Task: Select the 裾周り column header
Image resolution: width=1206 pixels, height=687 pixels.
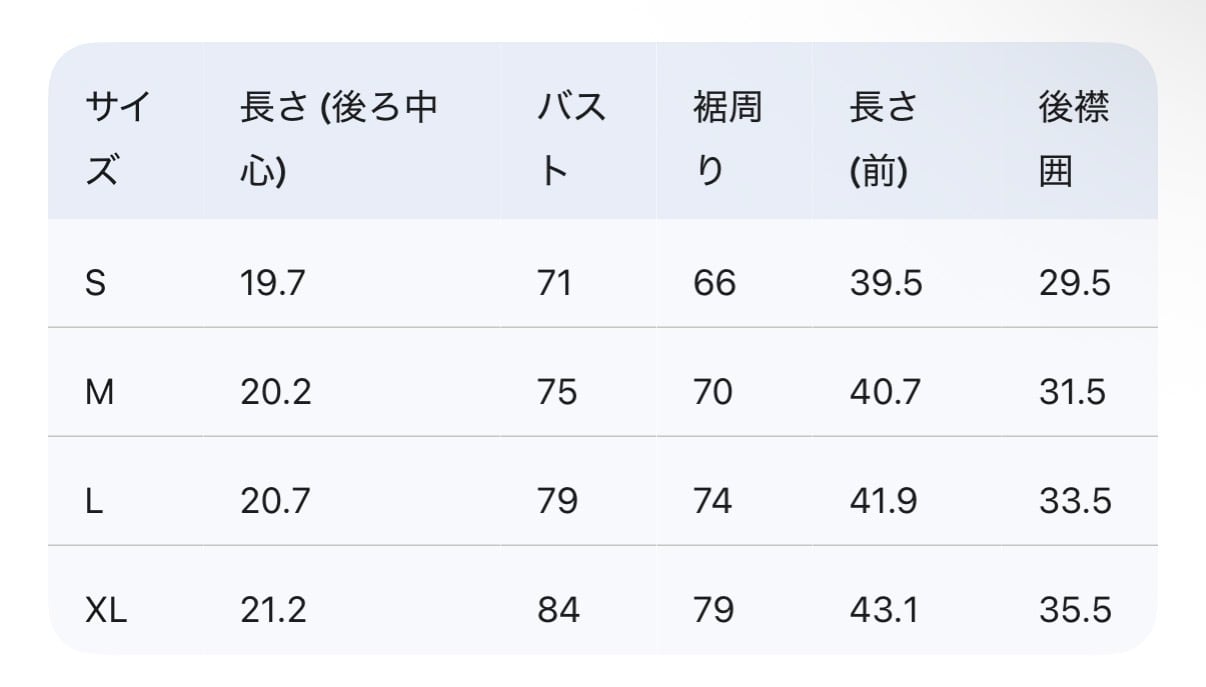Action: tap(727, 140)
